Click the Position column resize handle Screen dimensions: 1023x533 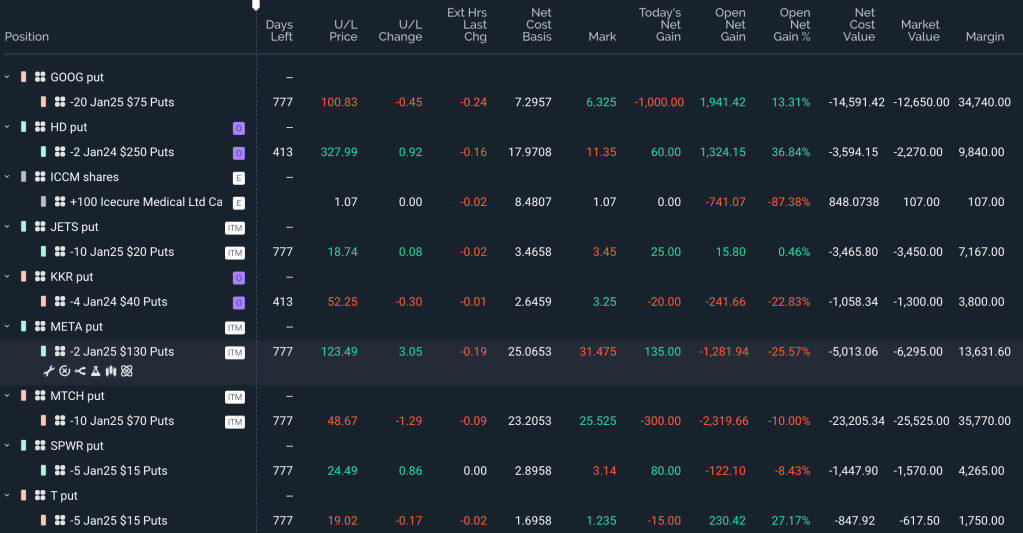(256, 6)
